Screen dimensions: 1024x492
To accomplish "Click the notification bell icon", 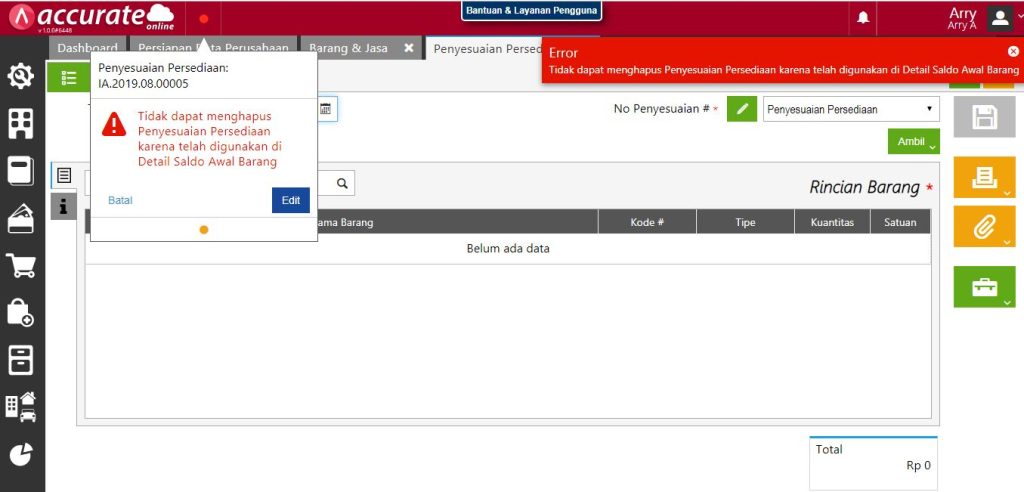I will [x=863, y=18].
